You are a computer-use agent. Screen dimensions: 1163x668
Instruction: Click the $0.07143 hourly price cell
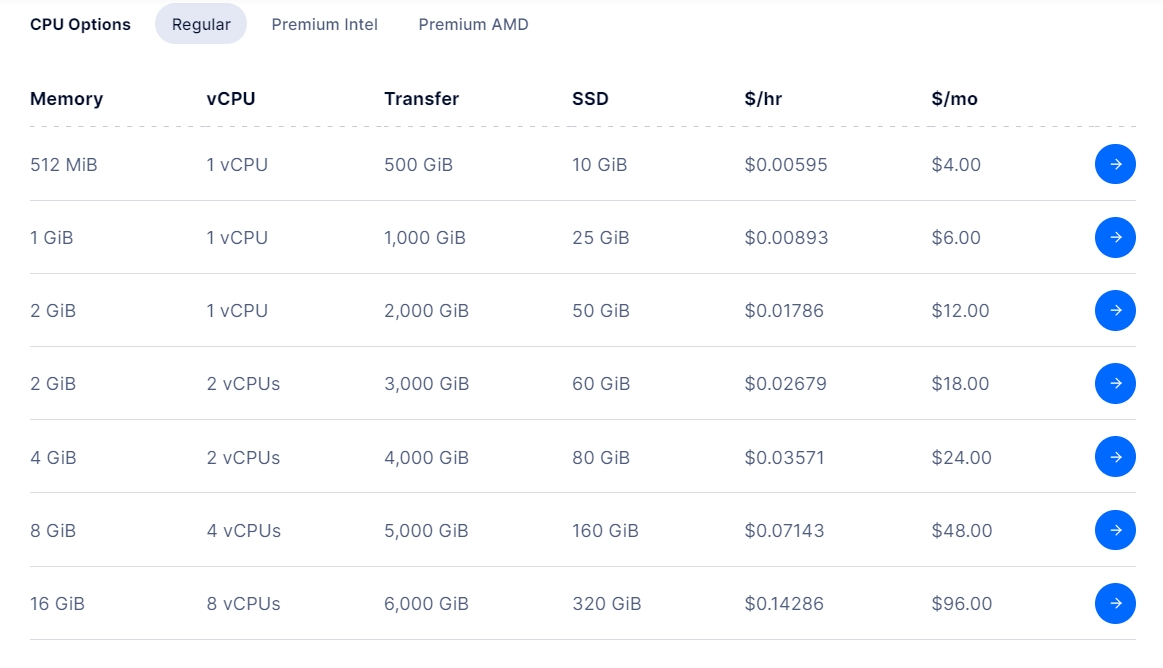784,530
